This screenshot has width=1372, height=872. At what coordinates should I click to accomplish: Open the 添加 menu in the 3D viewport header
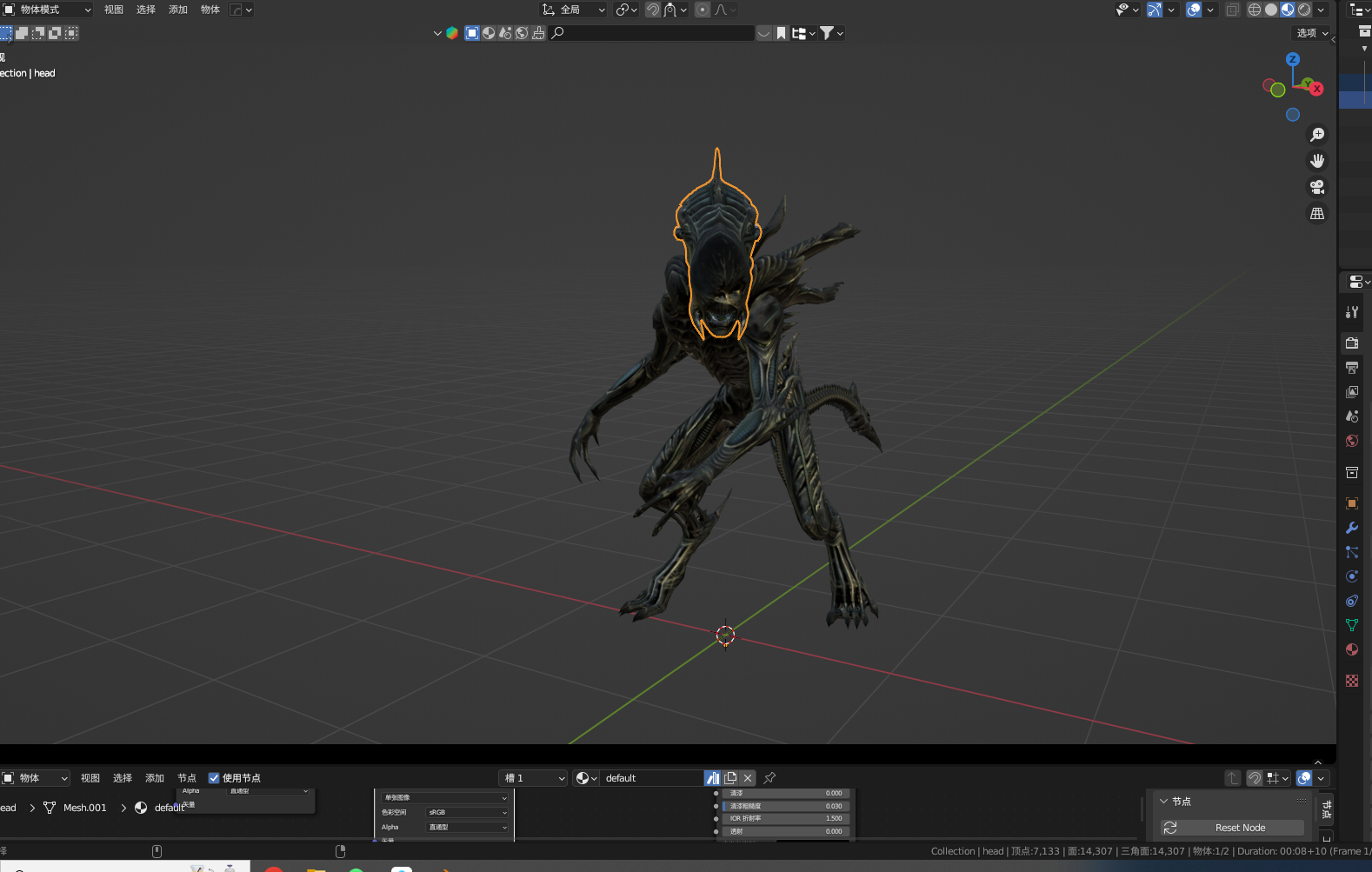click(x=178, y=10)
